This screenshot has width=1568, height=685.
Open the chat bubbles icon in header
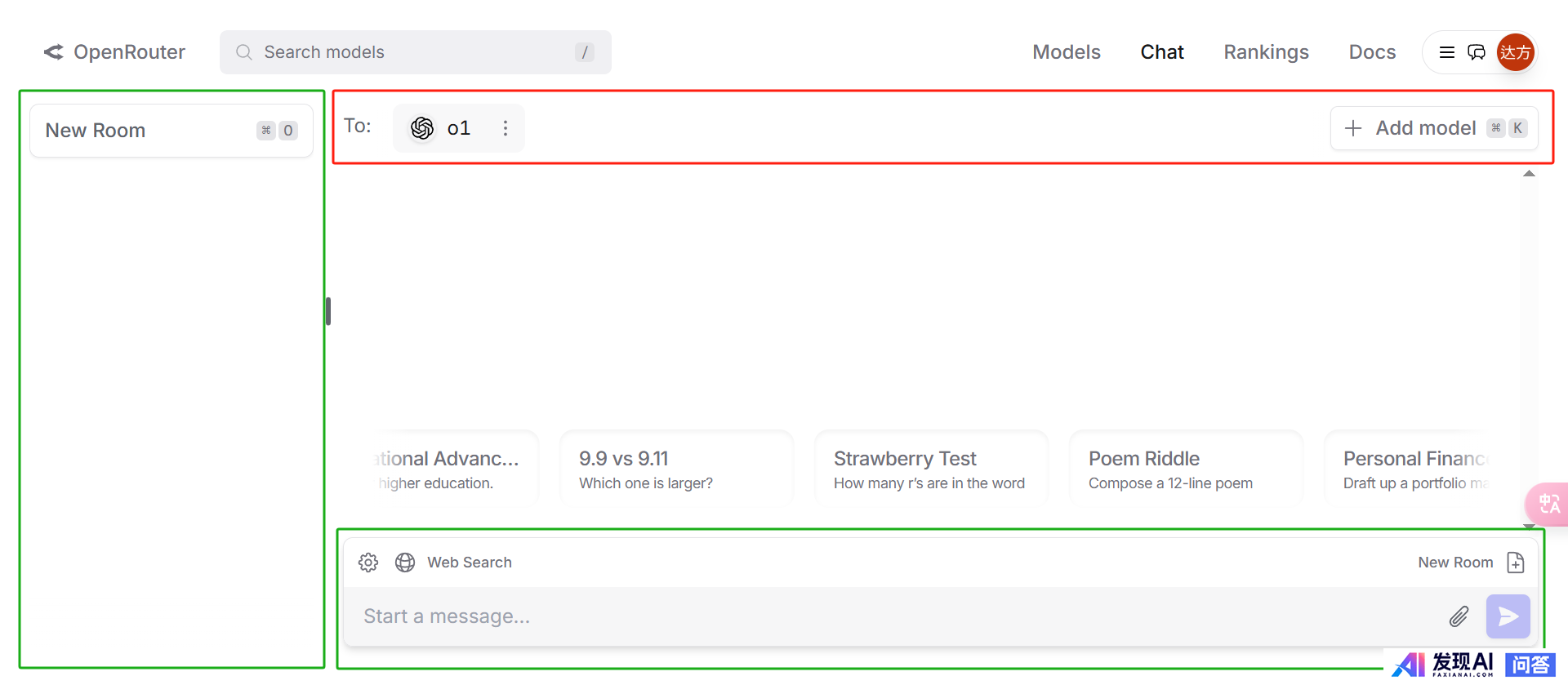coord(1477,52)
